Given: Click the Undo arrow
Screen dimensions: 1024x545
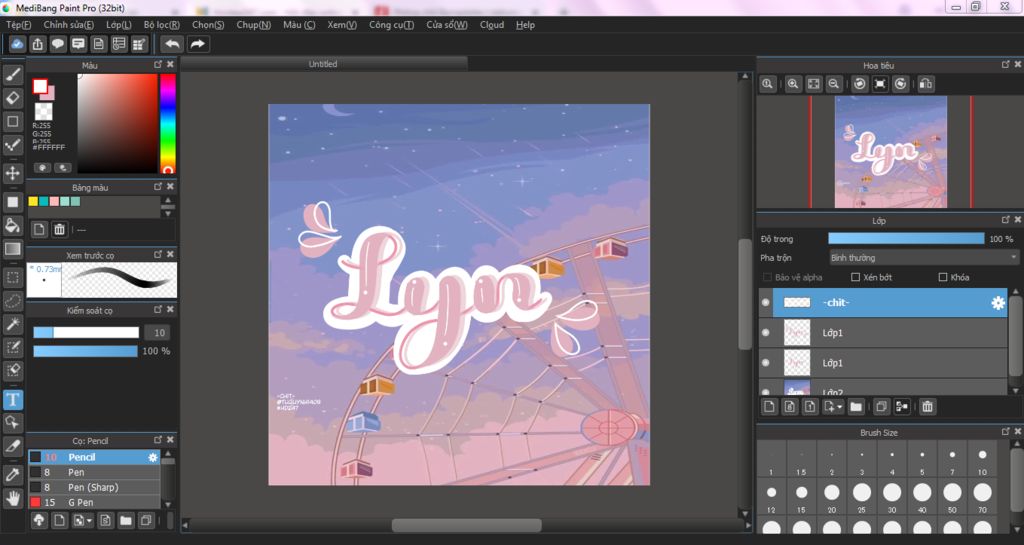Looking at the screenshot, I should click(x=172, y=44).
